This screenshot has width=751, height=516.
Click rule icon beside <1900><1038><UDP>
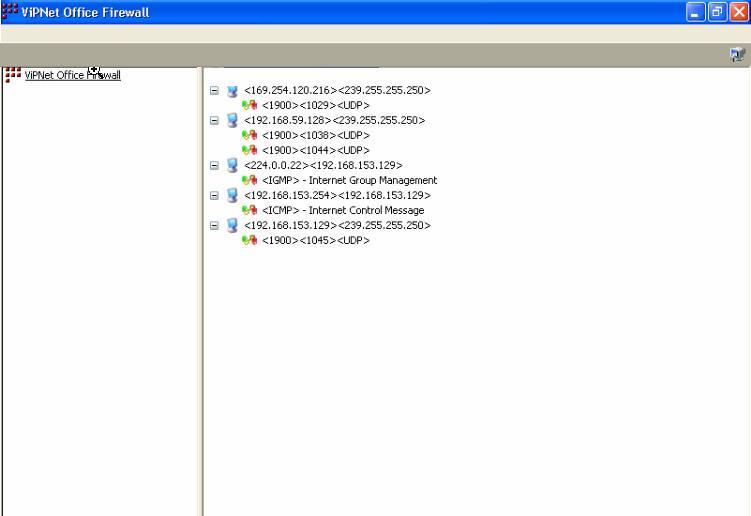tap(250, 135)
